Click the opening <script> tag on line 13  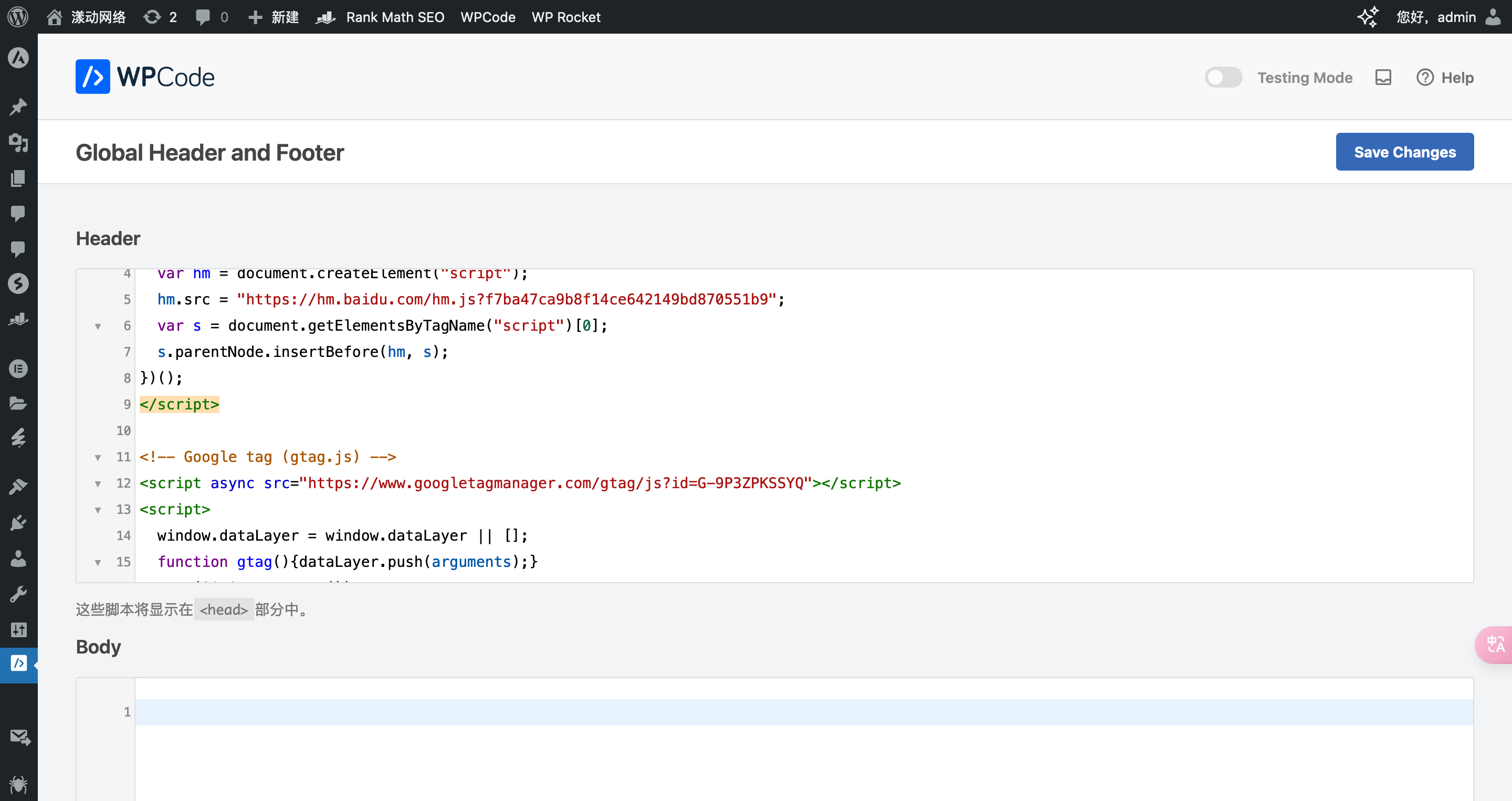point(175,509)
